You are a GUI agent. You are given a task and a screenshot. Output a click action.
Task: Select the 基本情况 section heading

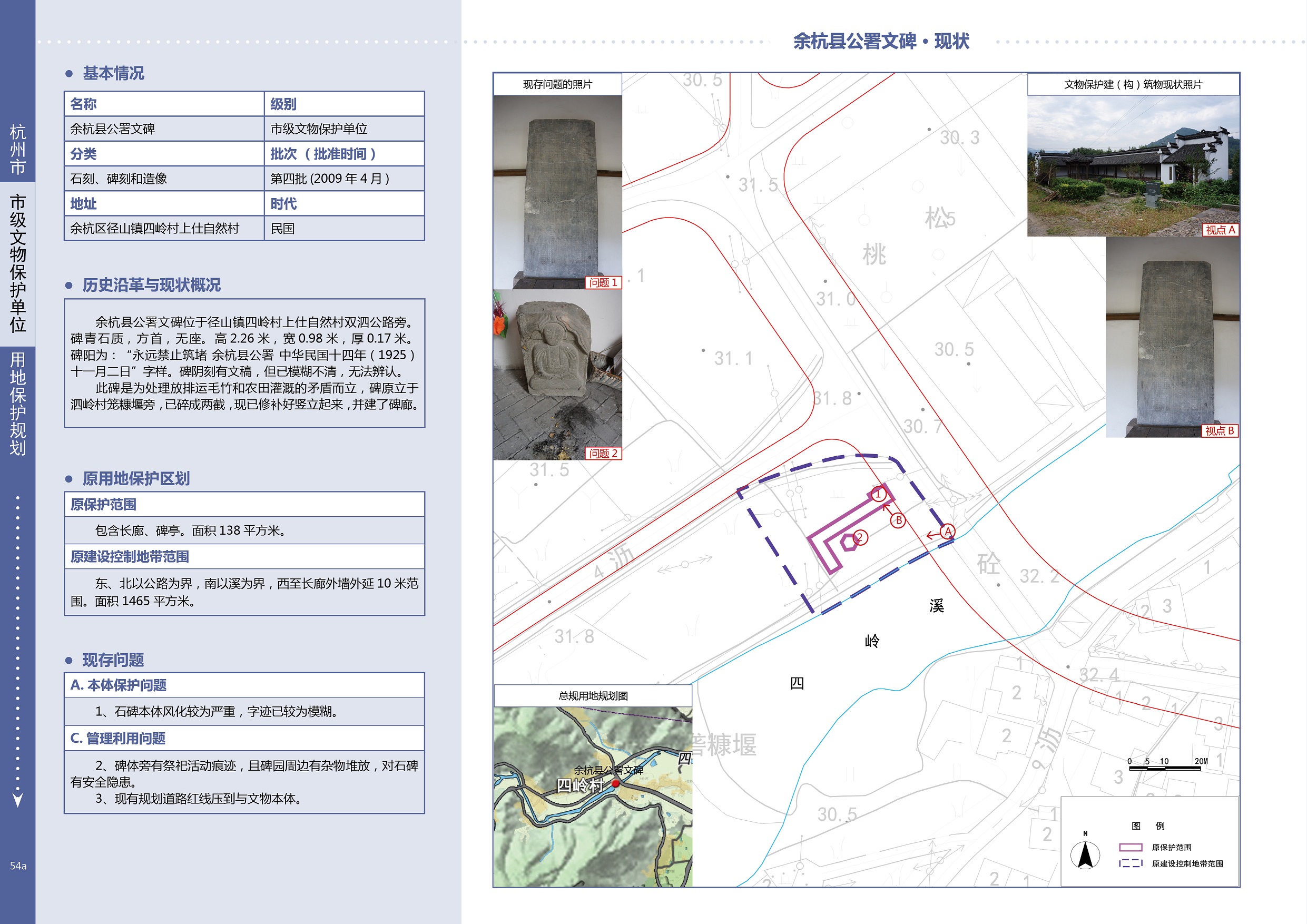click(x=113, y=73)
